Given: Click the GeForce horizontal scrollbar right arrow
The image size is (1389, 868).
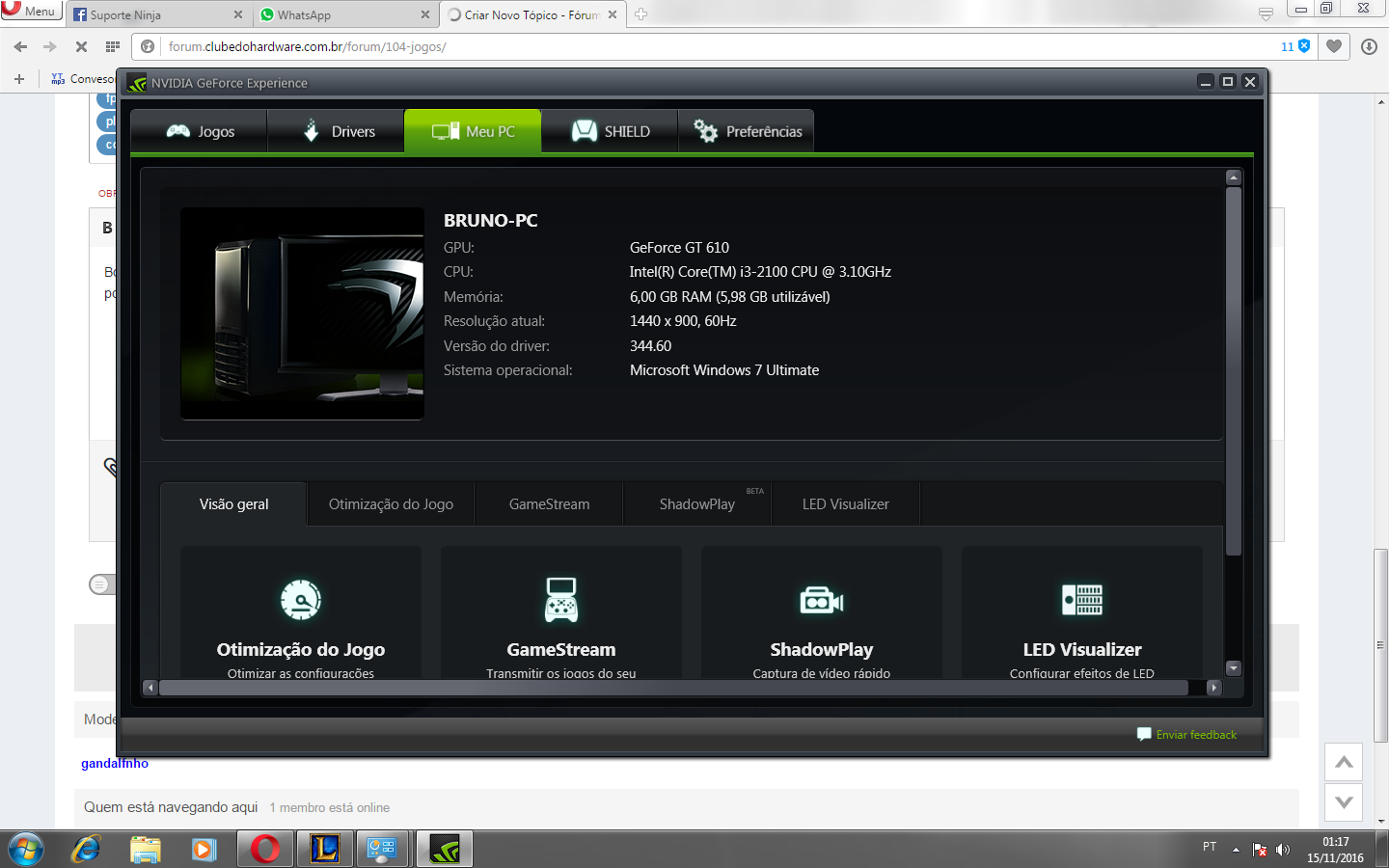Looking at the screenshot, I should pyautogui.click(x=1214, y=688).
